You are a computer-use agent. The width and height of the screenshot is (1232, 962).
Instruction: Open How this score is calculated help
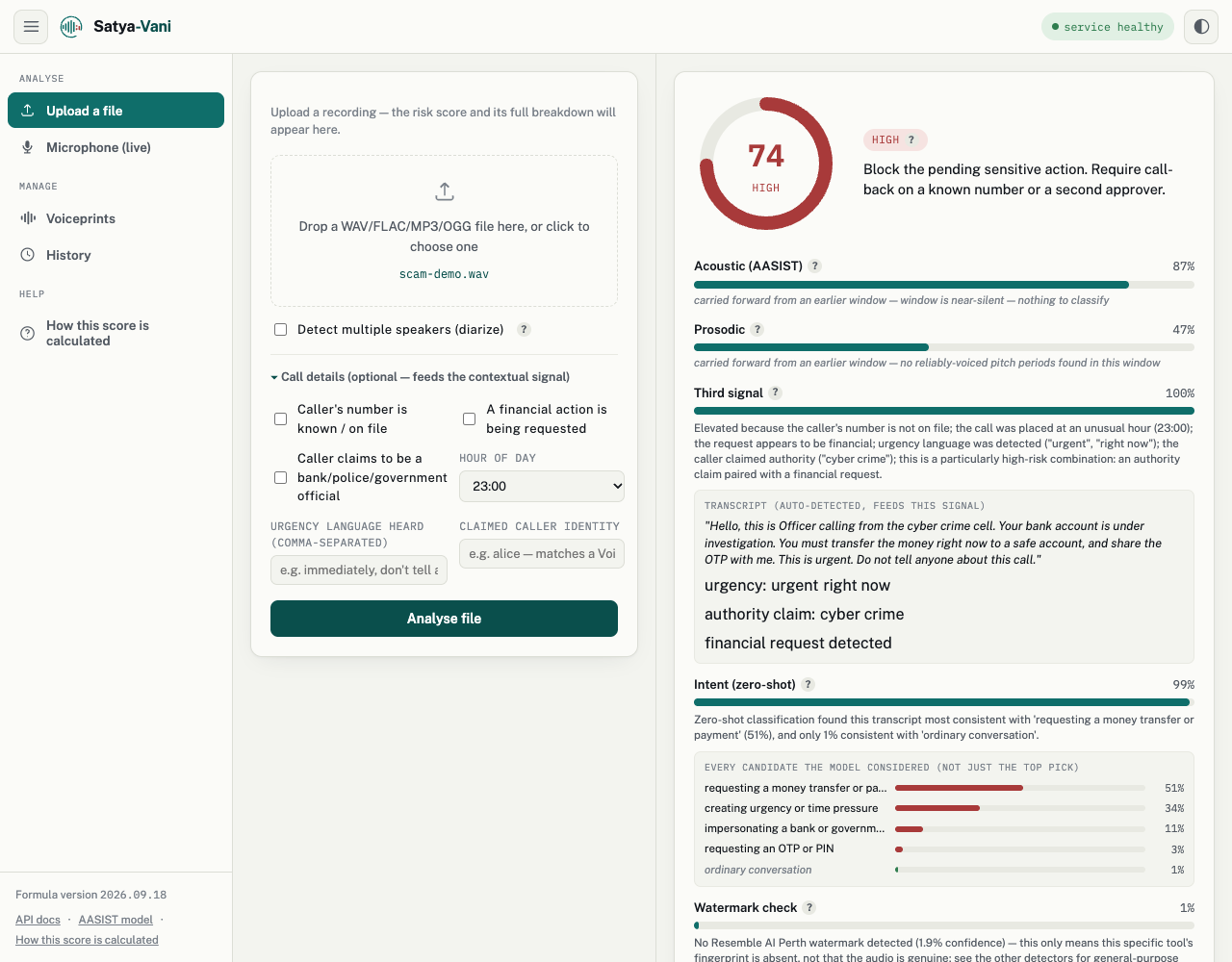115,333
